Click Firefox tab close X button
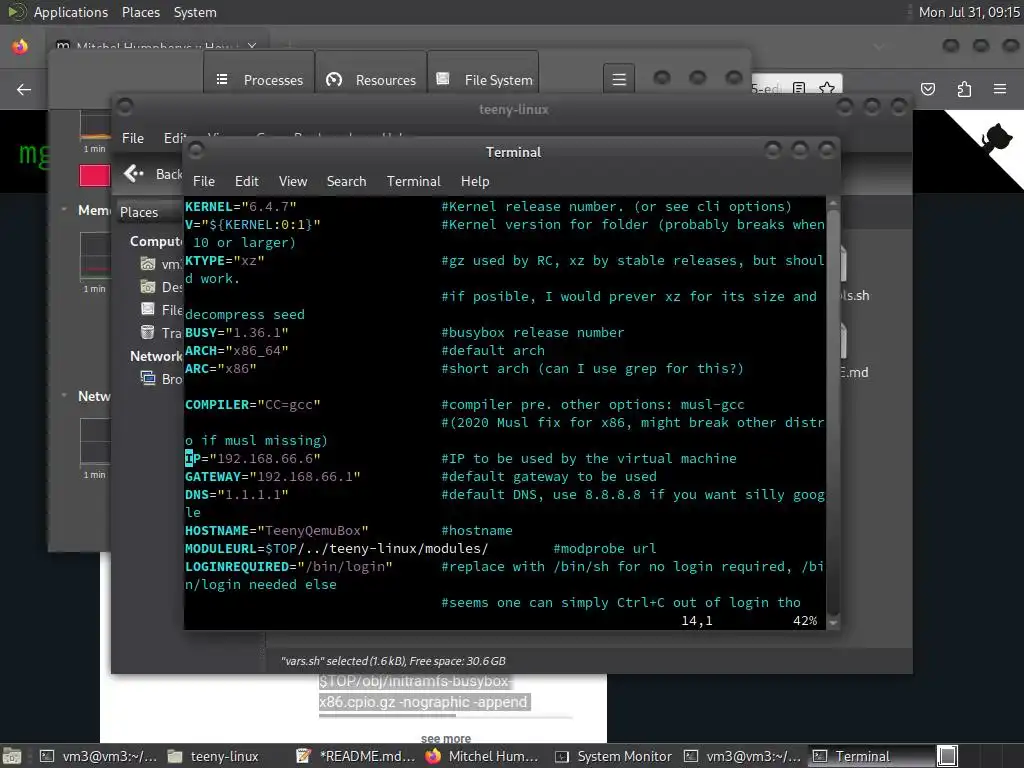Screen dimensions: 1024x768 coord(252,46)
